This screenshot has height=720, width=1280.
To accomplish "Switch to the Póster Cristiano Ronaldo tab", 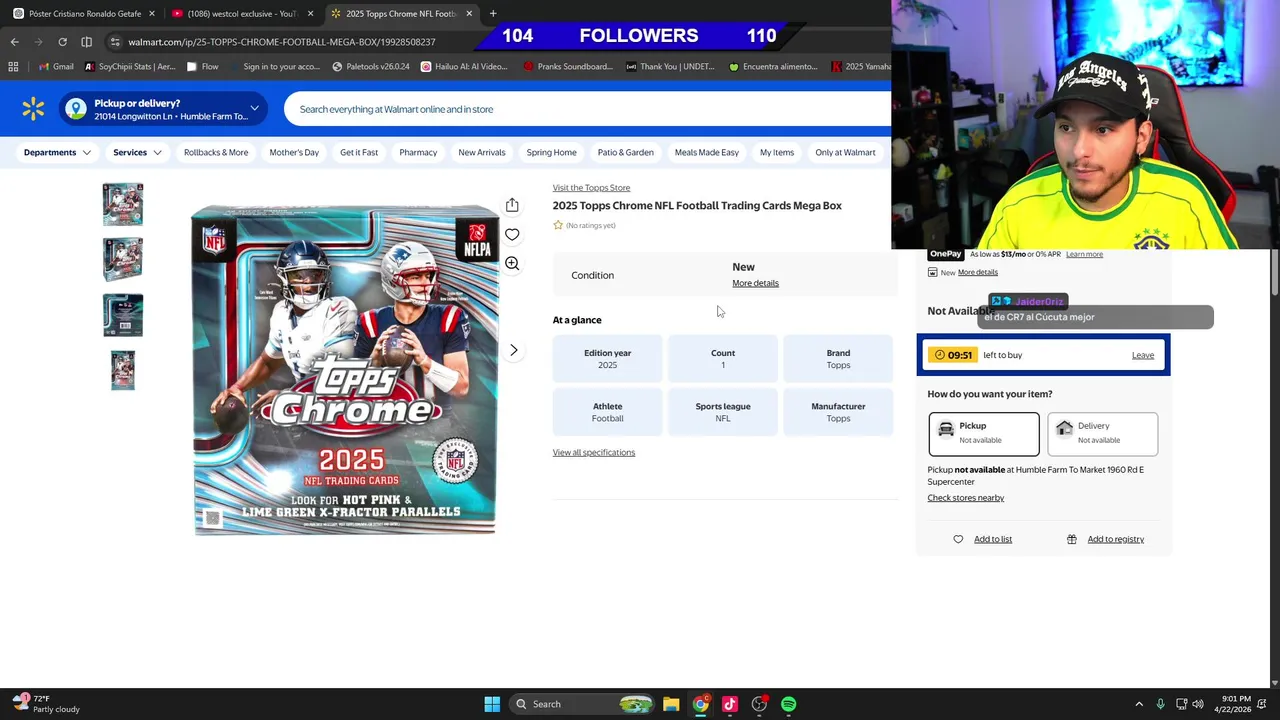I will (84, 14).
